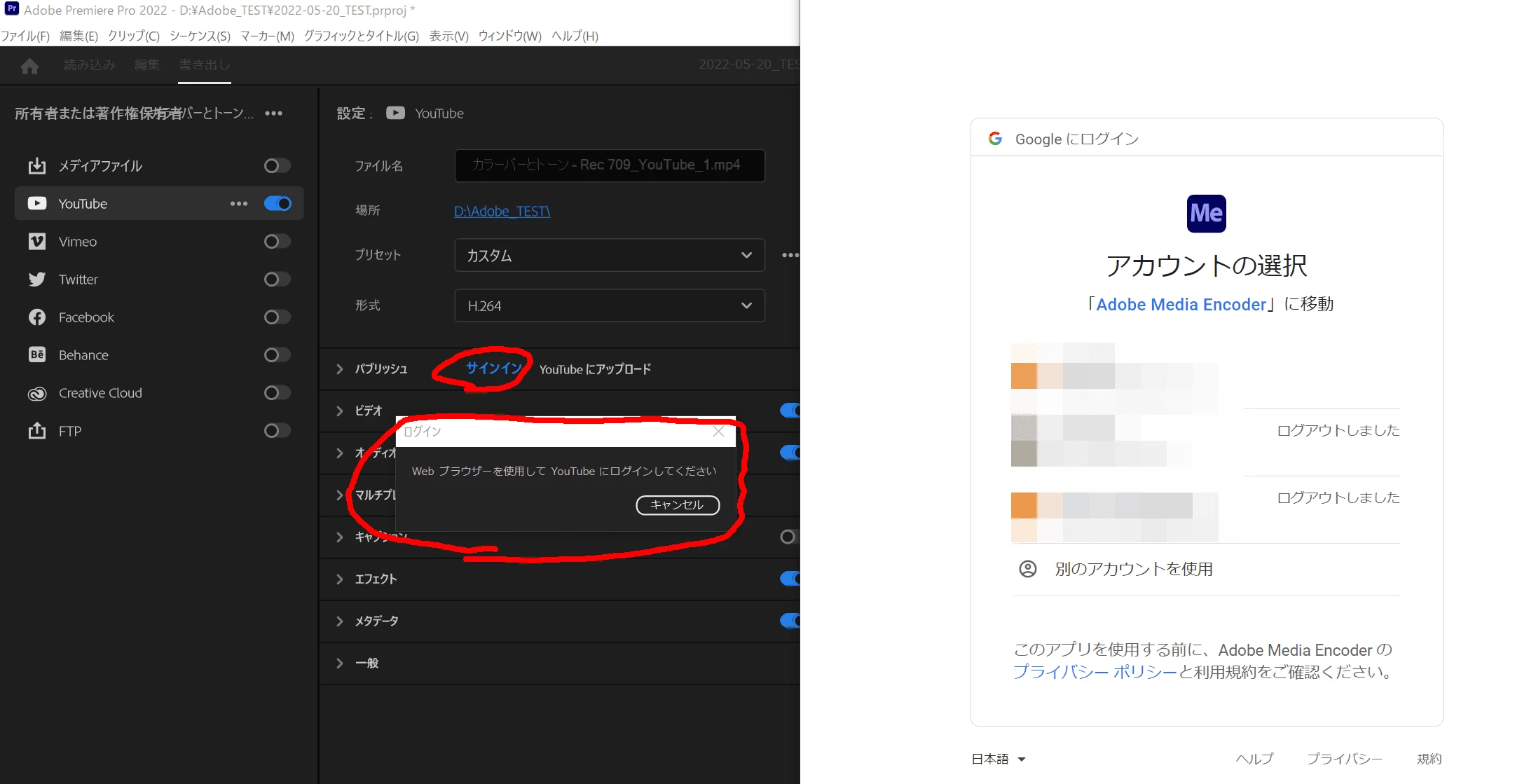Open preset more options ellipsis
Image resolution: width=1529 pixels, height=784 pixels.
tap(790, 255)
